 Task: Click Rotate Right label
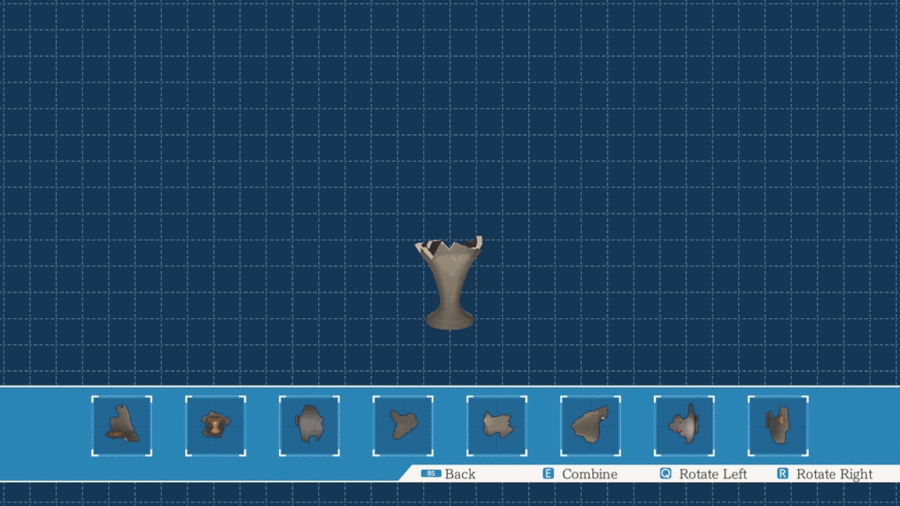[834, 474]
